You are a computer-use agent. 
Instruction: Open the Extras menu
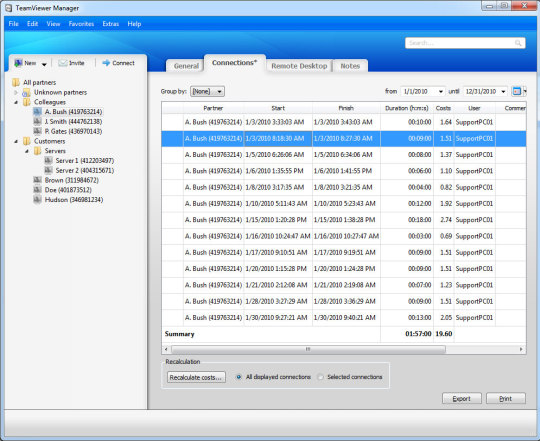click(x=111, y=24)
